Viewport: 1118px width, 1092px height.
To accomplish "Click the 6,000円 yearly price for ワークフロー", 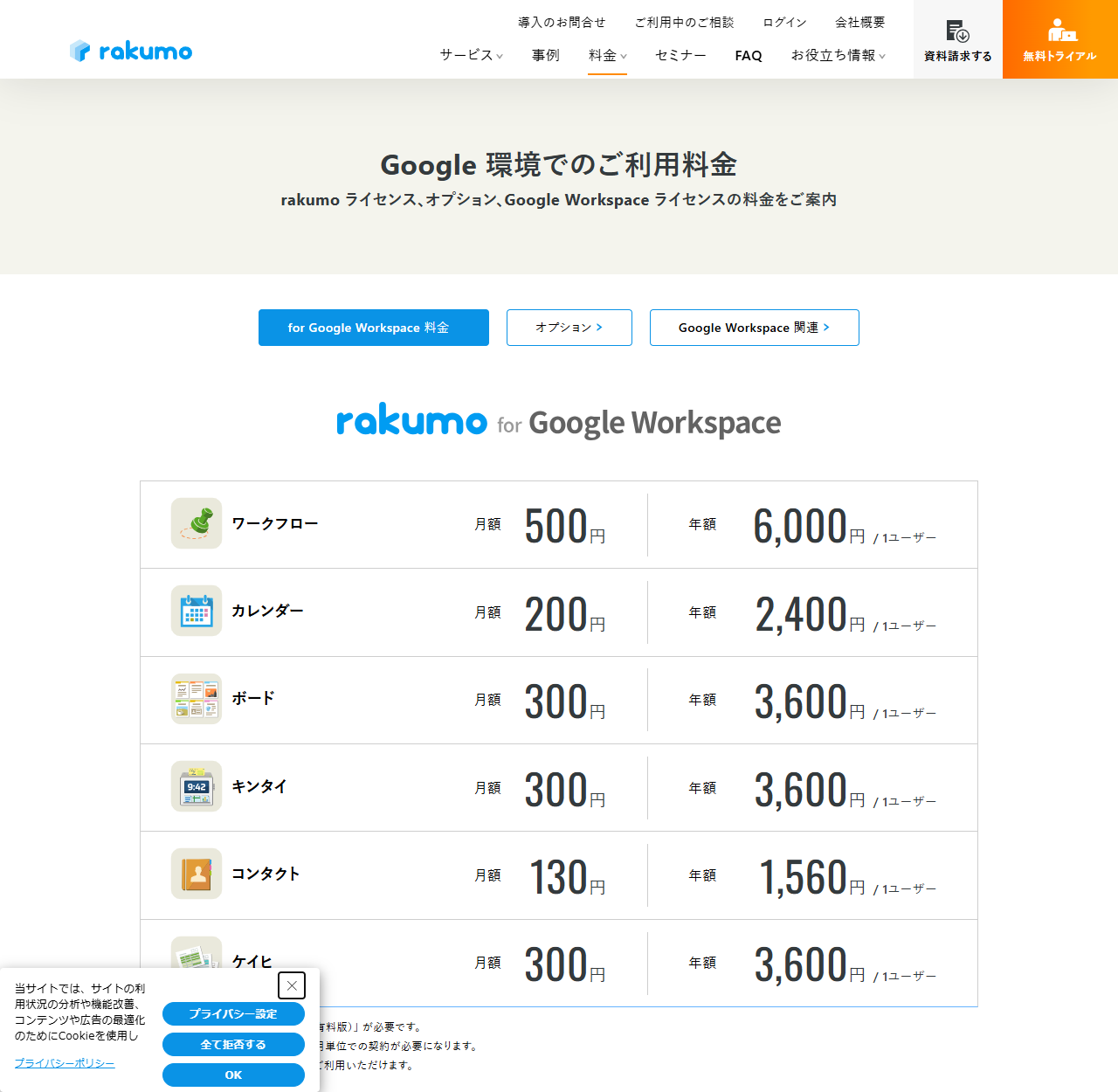I will pyautogui.click(x=809, y=526).
